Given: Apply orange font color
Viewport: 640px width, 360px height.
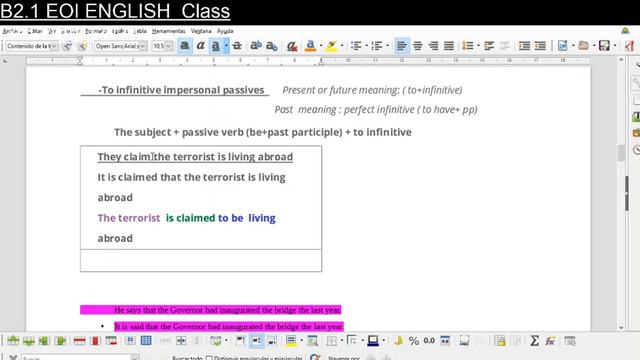Looking at the screenshot, I should (311, 46).
